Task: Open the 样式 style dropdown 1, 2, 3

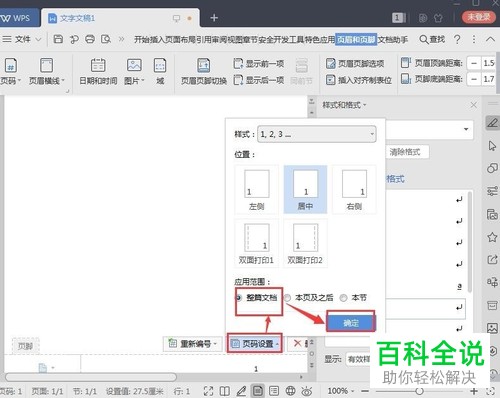Action: (317, 134)
